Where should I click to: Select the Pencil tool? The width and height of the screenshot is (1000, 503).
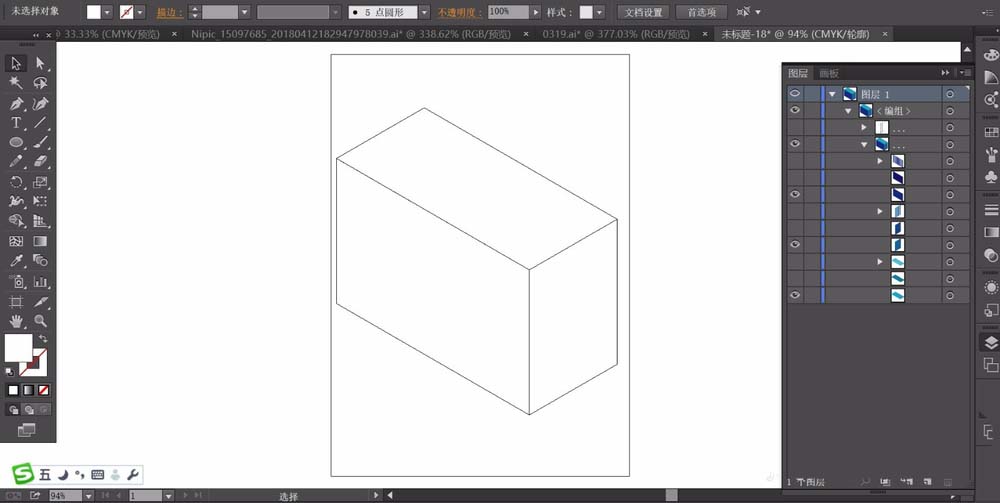16,161
